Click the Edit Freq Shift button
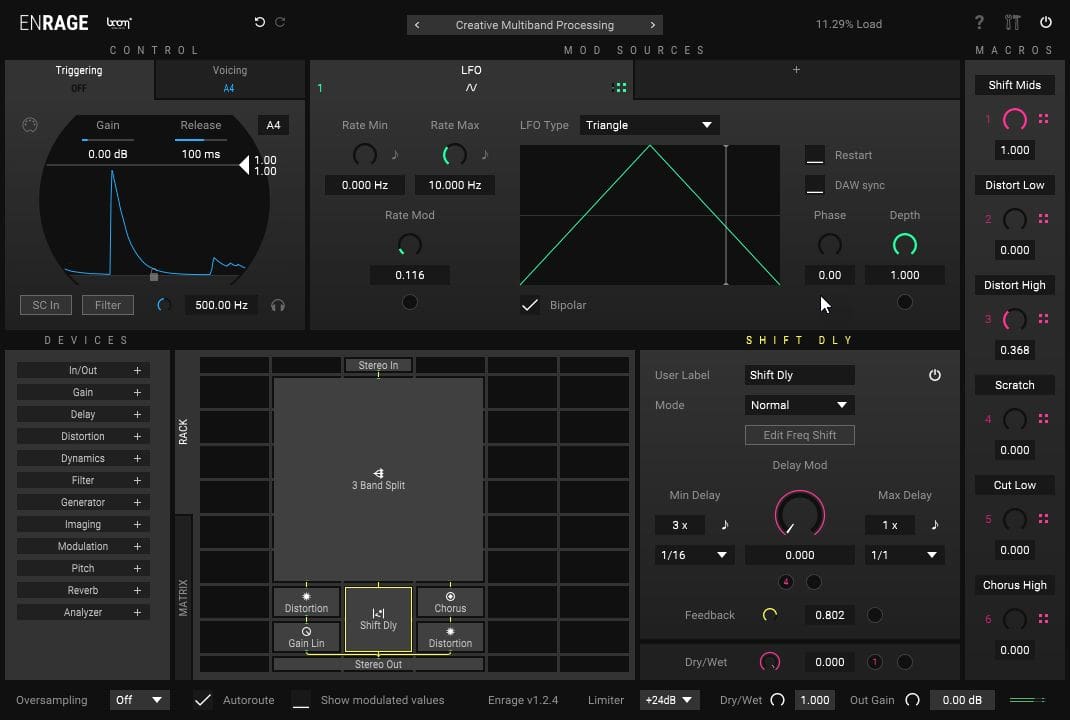The image size is (1070, 720). 799,435
